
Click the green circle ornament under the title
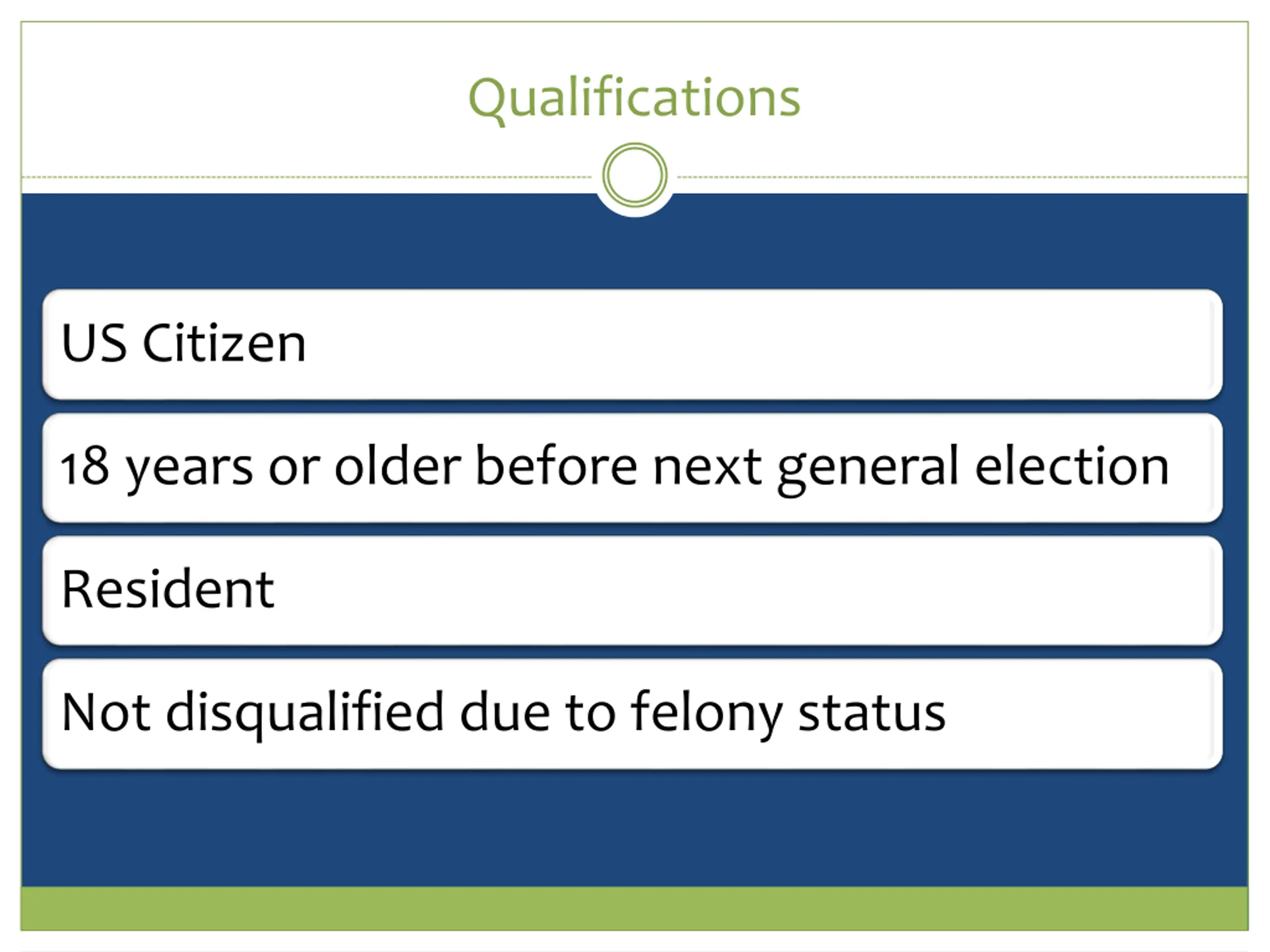(635, 175)
